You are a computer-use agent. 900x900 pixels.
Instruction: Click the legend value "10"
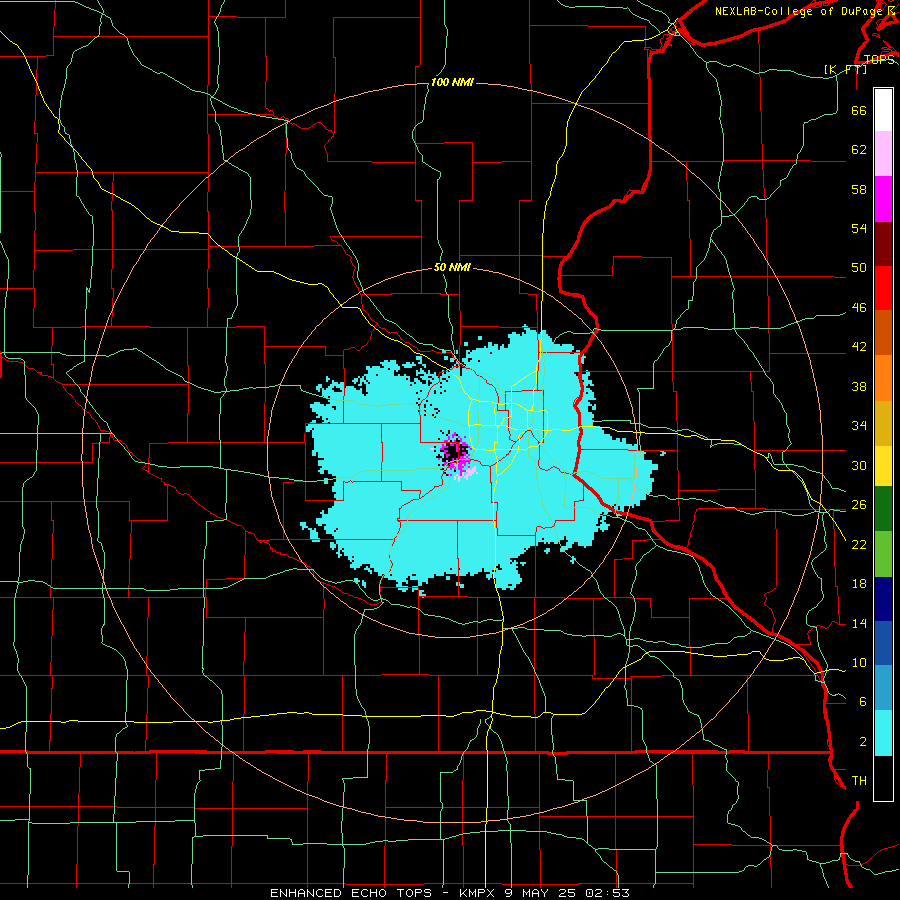pos(859,663)
